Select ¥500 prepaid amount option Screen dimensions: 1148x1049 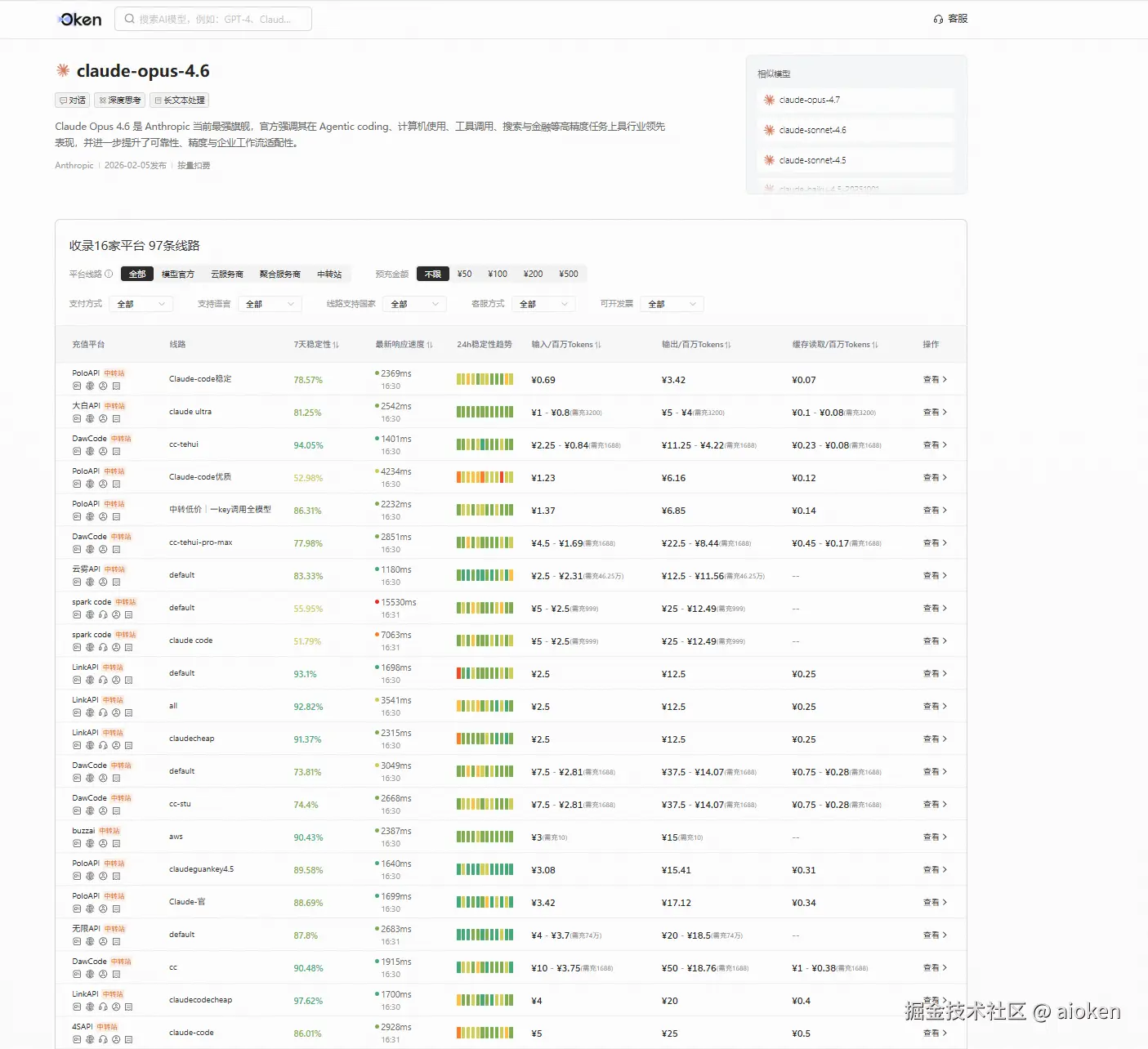click(569, 274)
